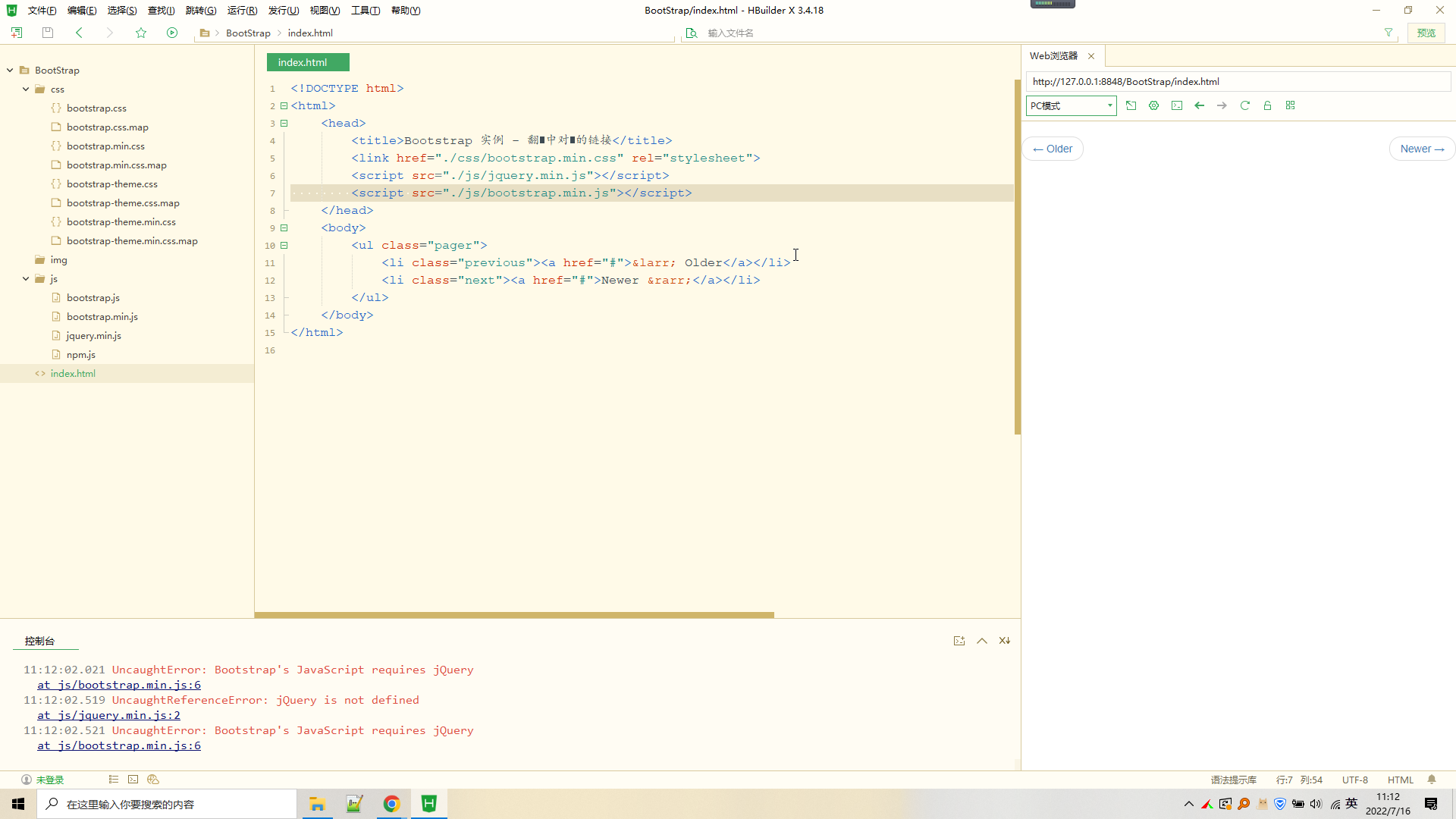Collapse the css folder

point(26,89)
